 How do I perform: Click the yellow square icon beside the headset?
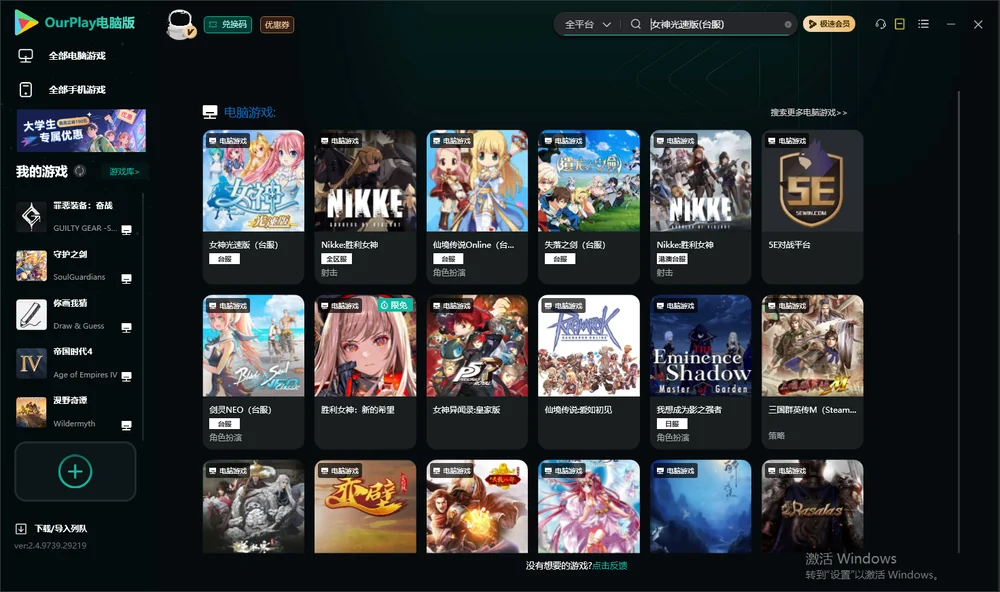coord(900,24)
